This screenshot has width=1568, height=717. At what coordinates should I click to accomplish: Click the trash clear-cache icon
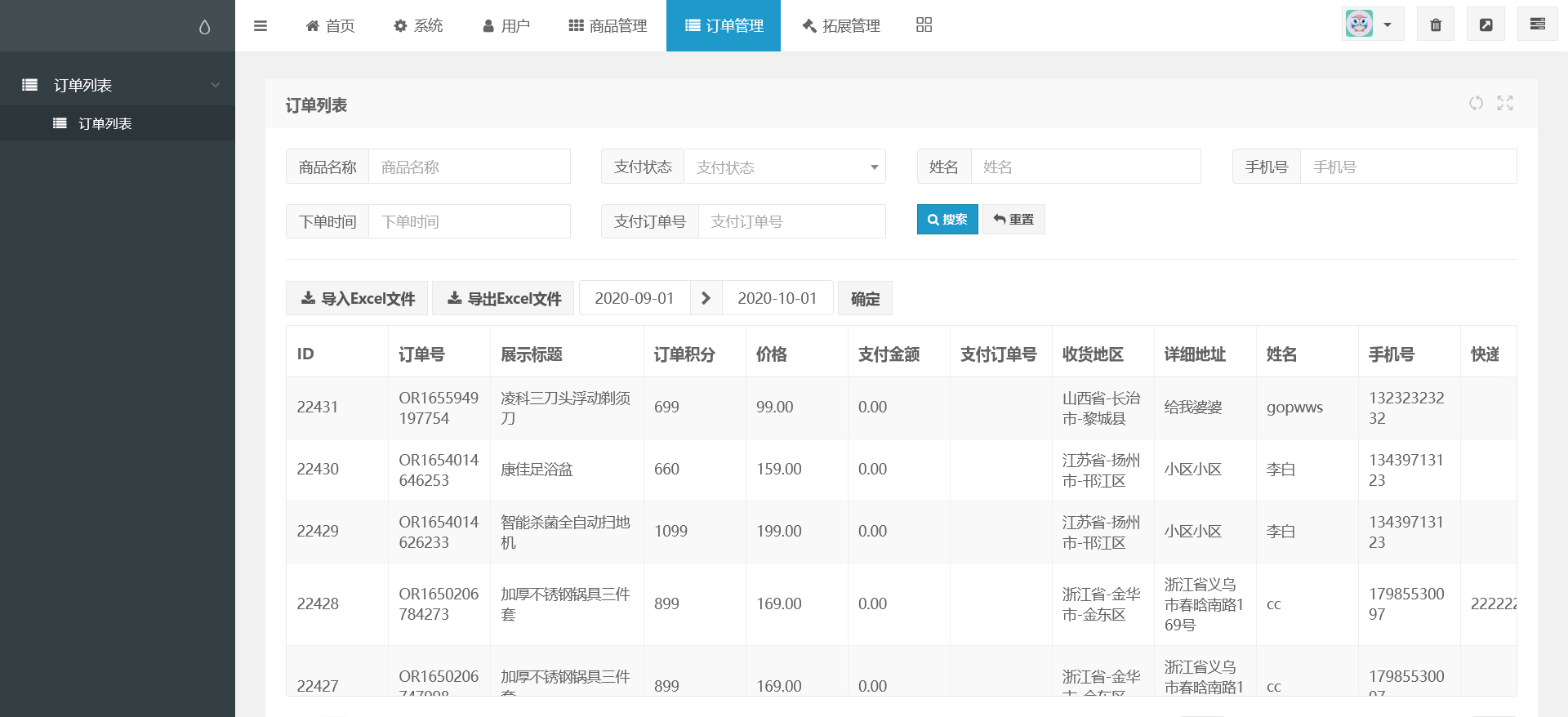[x=1435, y=24]
